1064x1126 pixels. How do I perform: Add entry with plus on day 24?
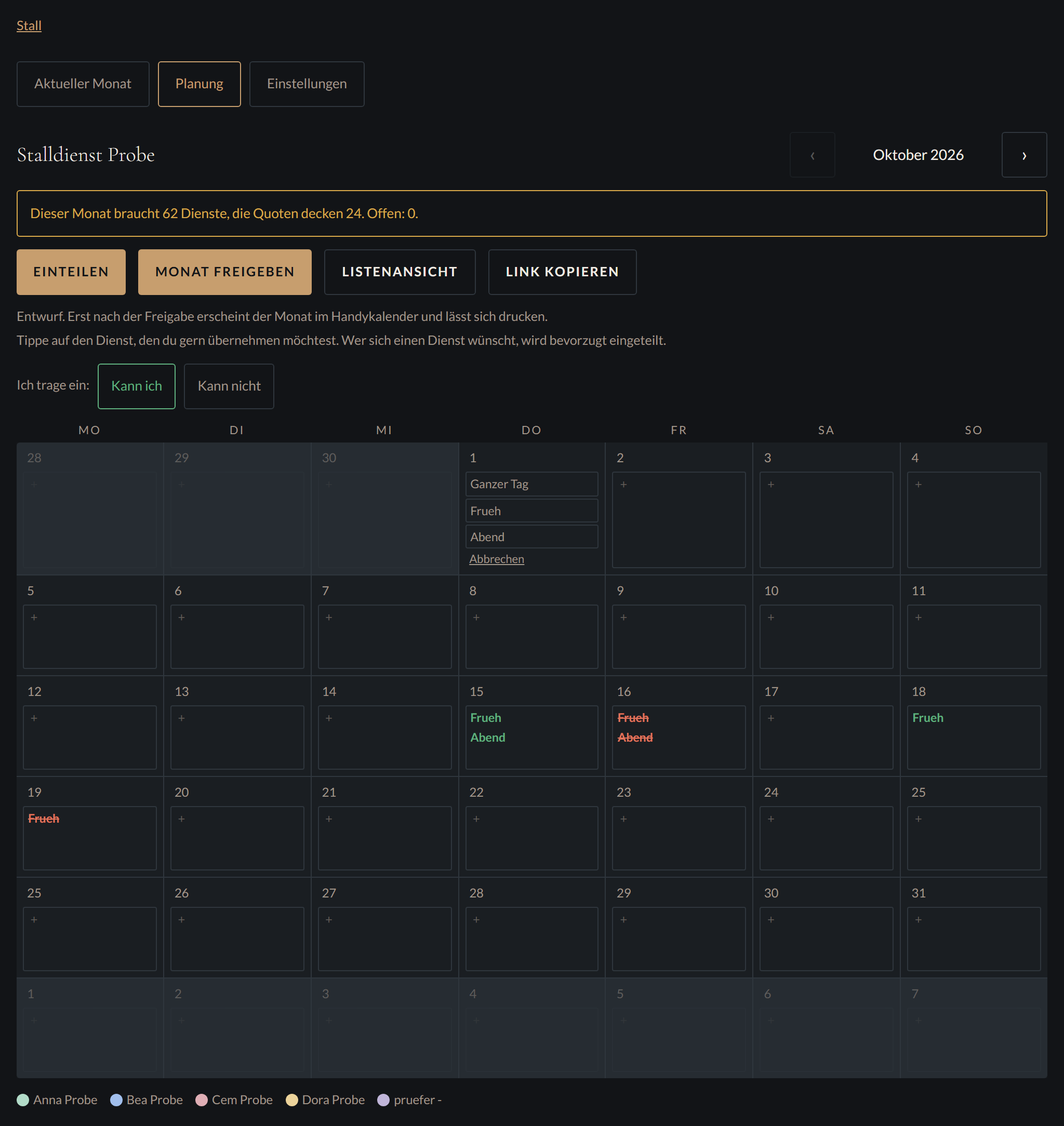827,839
